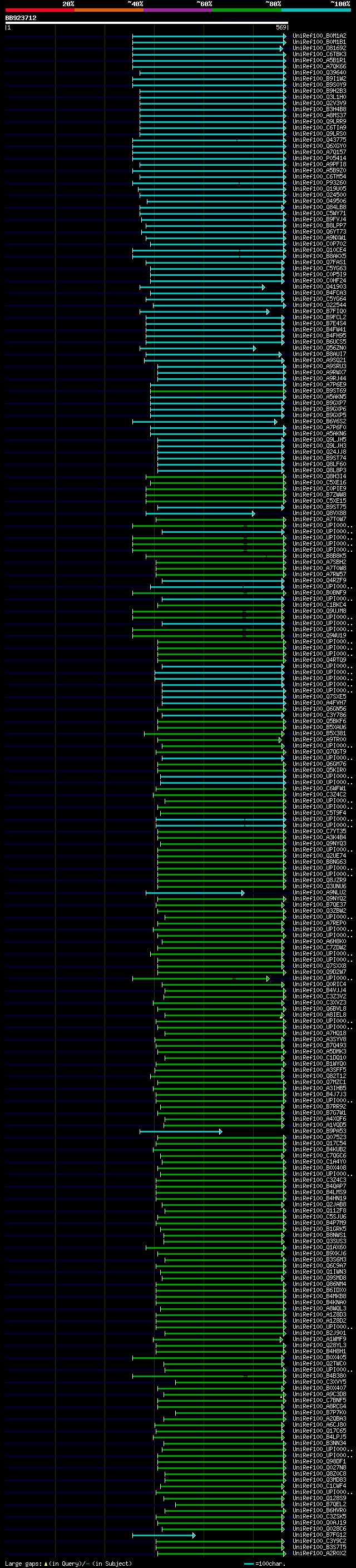Click the short cyan alignment bar for A9NLU2
This screenshot has width=356, height=1568.
pyautogui.click(x=195, y=893)
